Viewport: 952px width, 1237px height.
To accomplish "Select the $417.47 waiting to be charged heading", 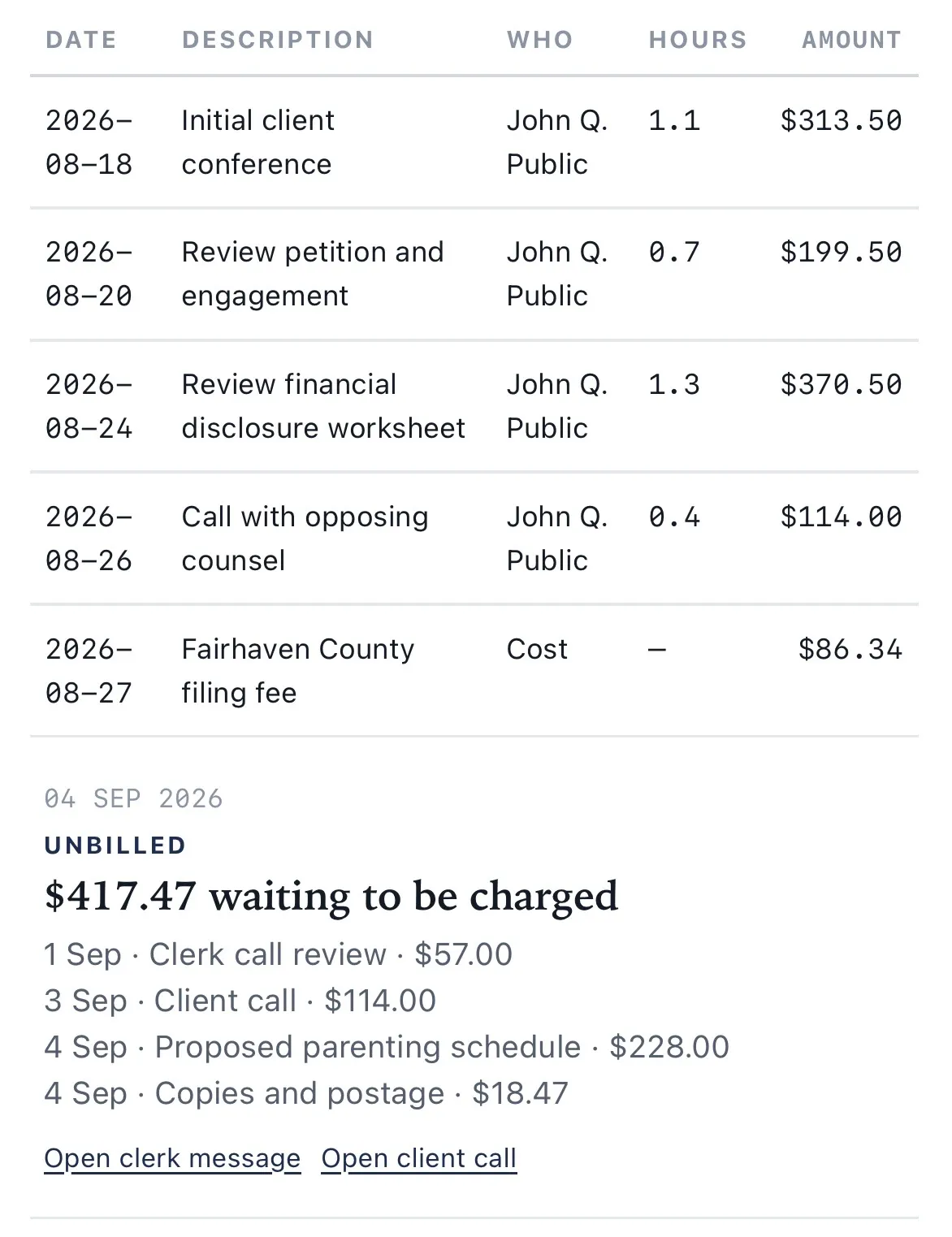I will pyautogui.click(x=331, y=896).
